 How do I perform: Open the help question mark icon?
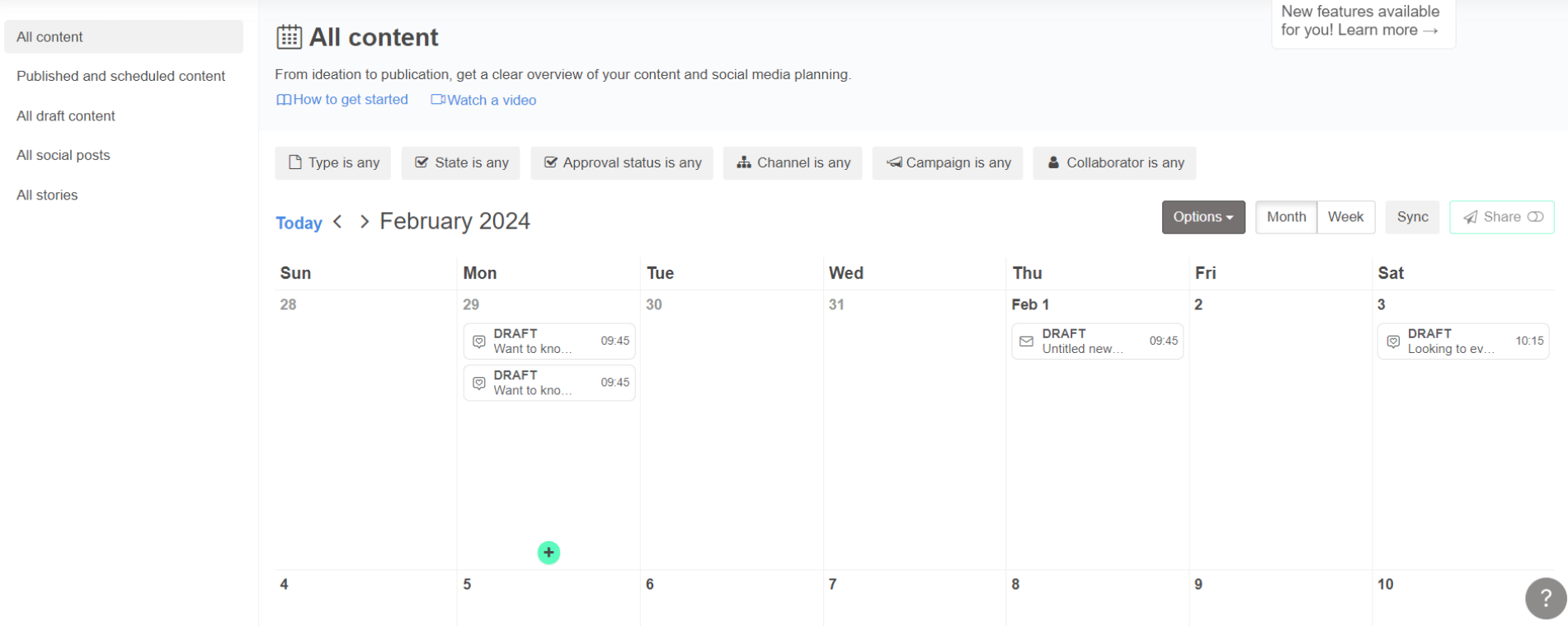click(x=1545, y=598)
